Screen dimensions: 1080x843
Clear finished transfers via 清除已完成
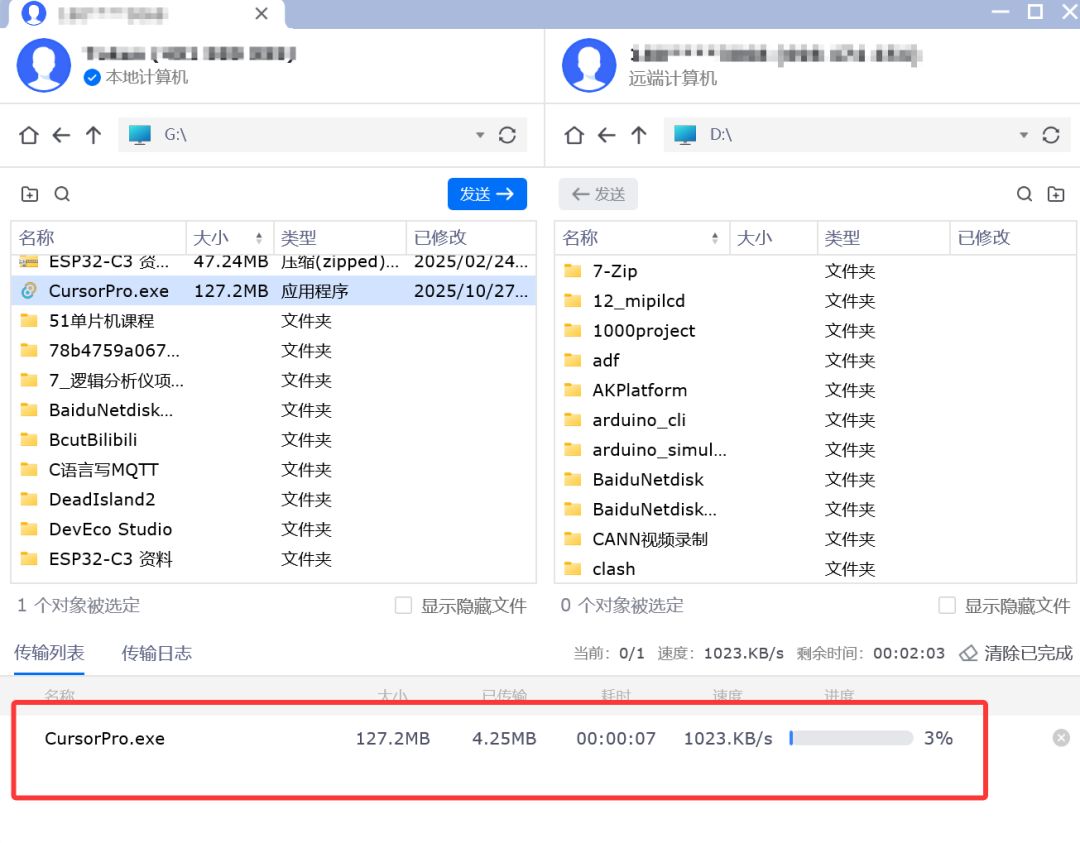tap(1028, 653)
